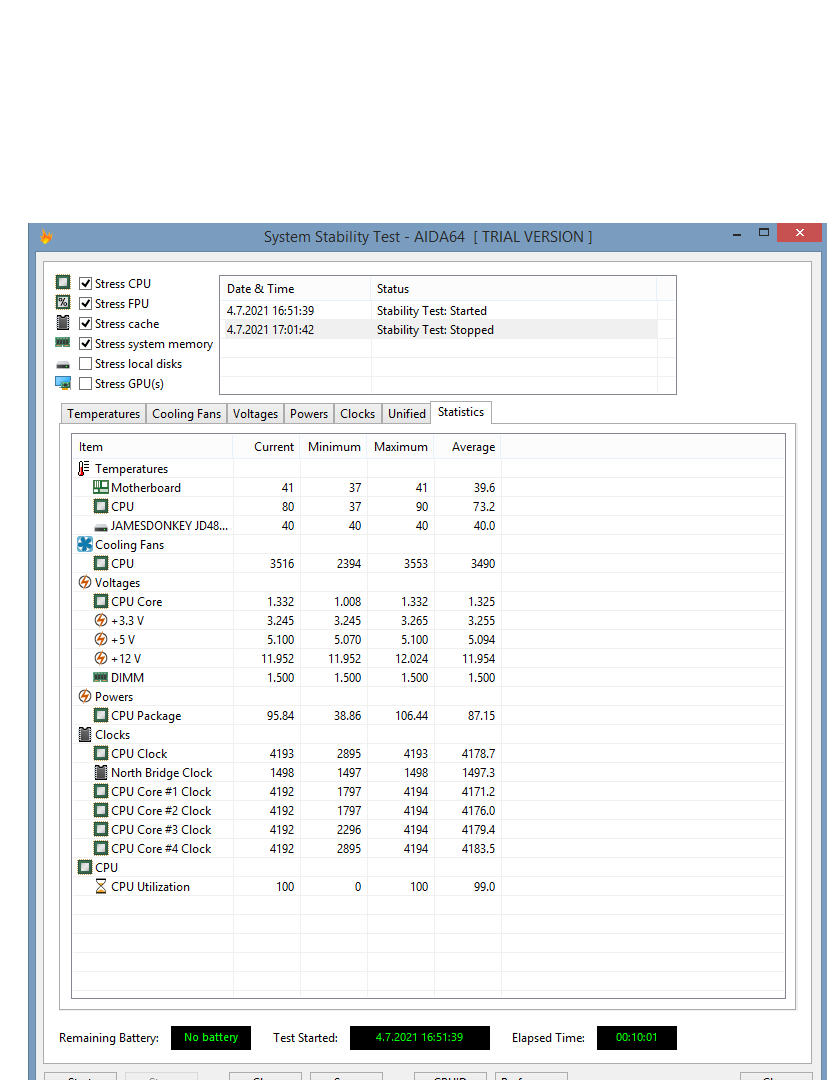Click the Temperatures thermometer icon
The image size is (828, 1082).
(83, 469)
